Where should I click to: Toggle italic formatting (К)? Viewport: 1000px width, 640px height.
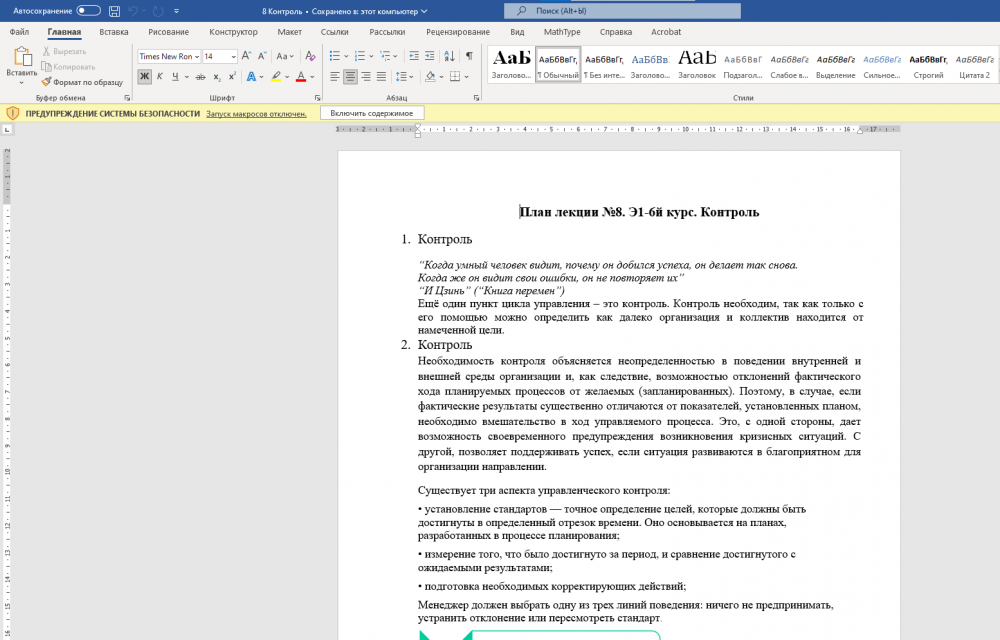[x=159, y=76]
